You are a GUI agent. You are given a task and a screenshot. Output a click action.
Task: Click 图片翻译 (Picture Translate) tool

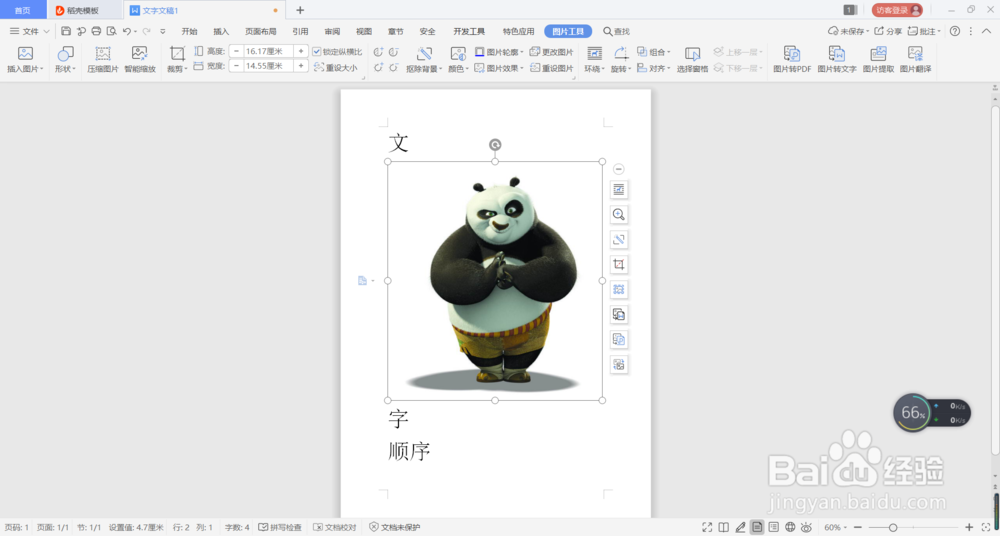(x=915, y=61)
